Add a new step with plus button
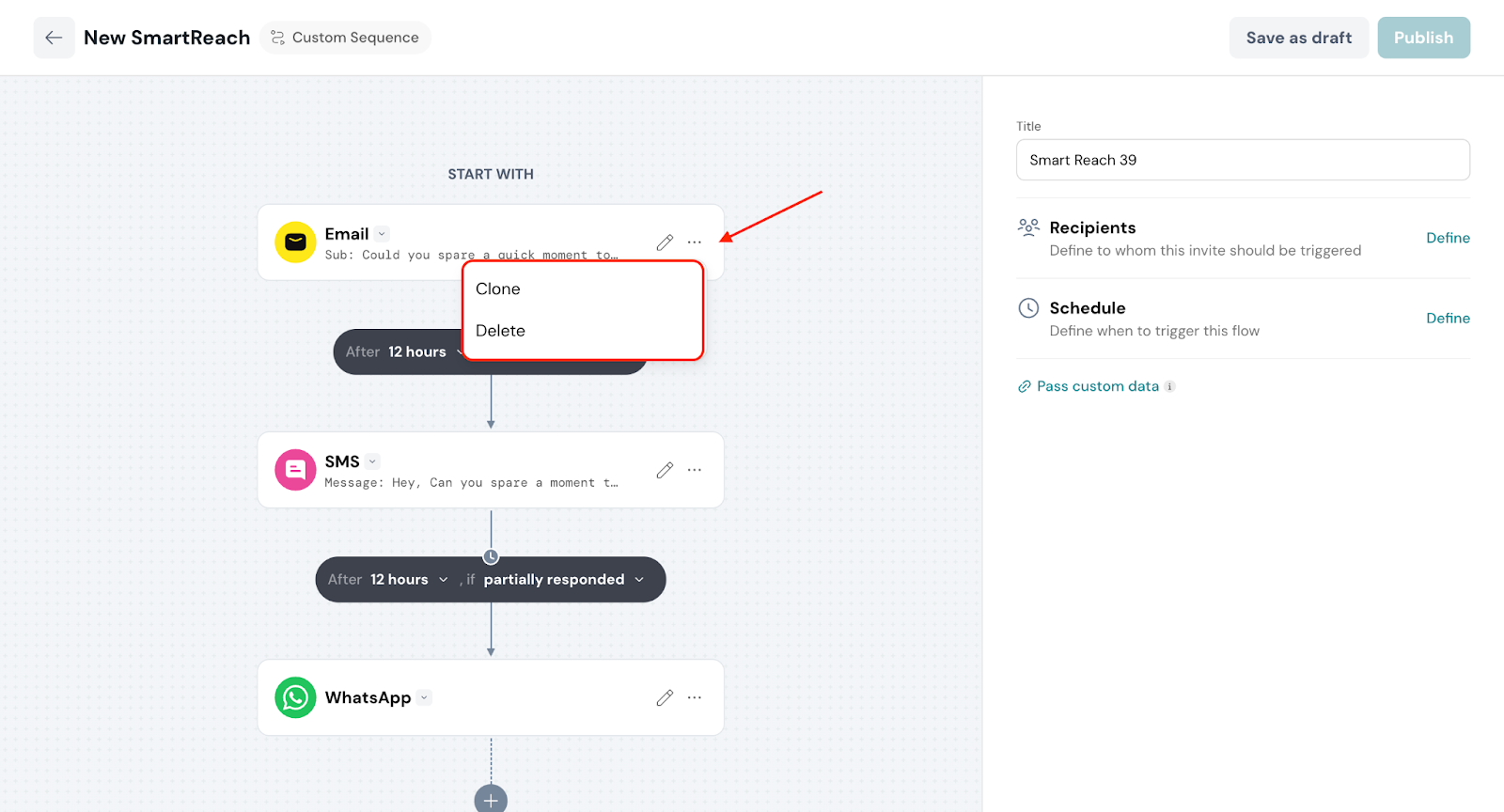 coord(491,800)
